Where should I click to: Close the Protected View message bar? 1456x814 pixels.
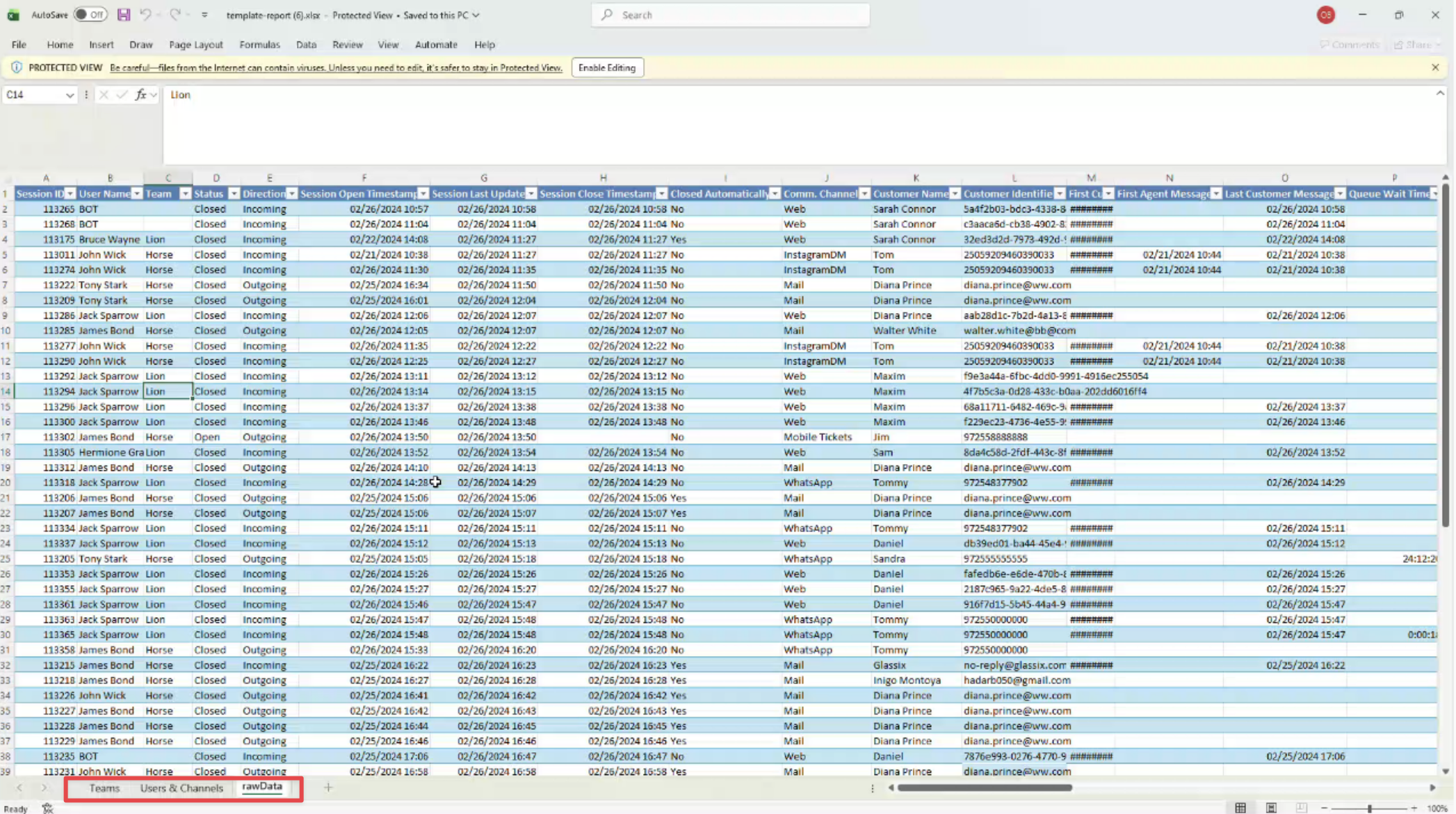pyautogui.click(x=1435, y=67)
